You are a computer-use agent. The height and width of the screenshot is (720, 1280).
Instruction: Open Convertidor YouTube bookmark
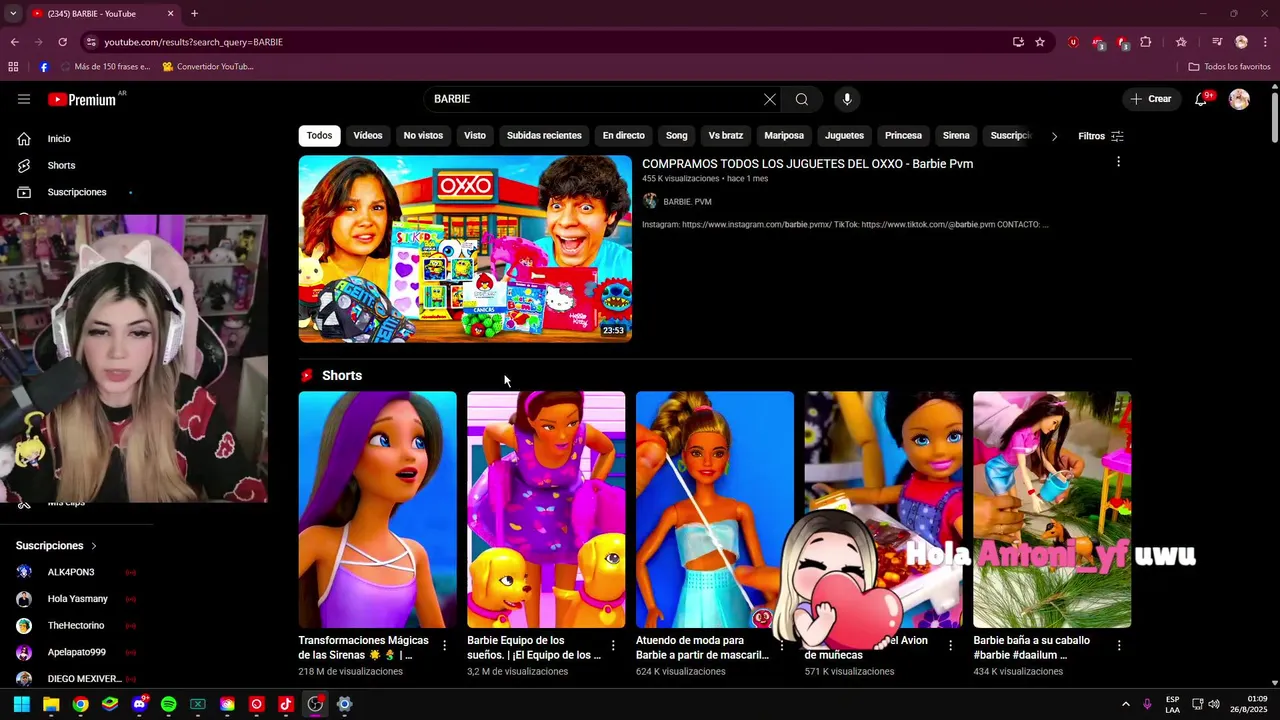(x=208, y=67)
